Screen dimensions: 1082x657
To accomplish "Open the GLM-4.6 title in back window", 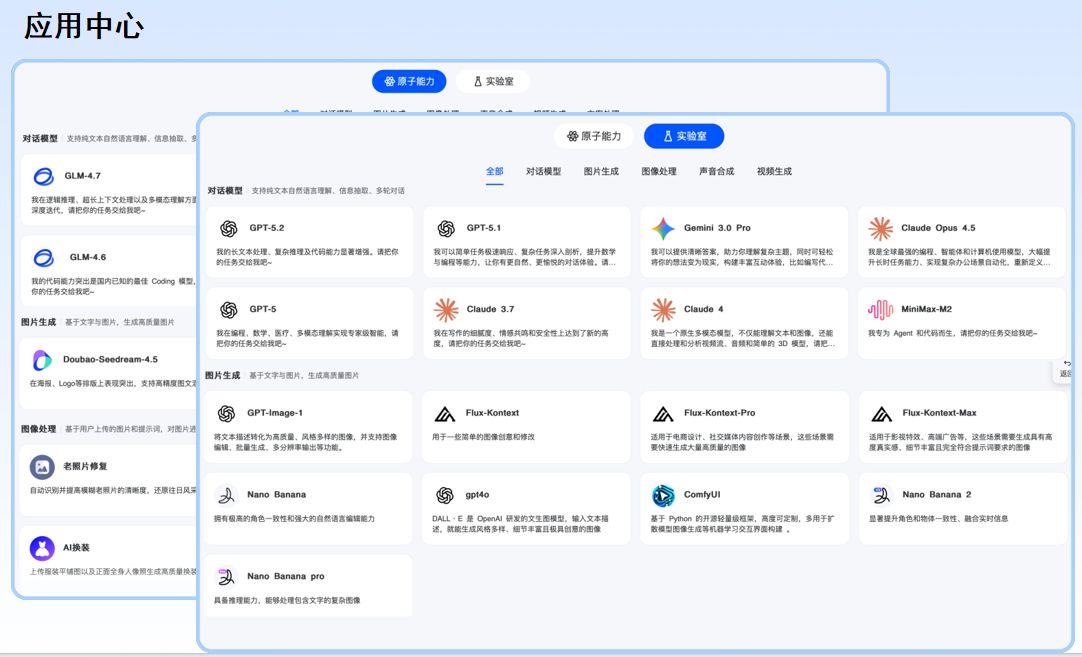I will click(x=88, y=257).
